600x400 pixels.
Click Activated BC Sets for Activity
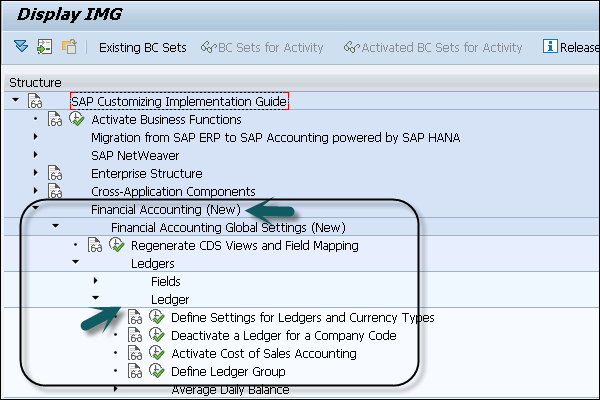[432, 47]
